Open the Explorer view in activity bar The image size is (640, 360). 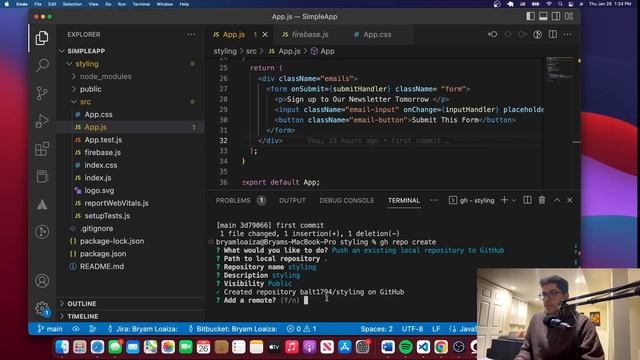click(42, 38)
